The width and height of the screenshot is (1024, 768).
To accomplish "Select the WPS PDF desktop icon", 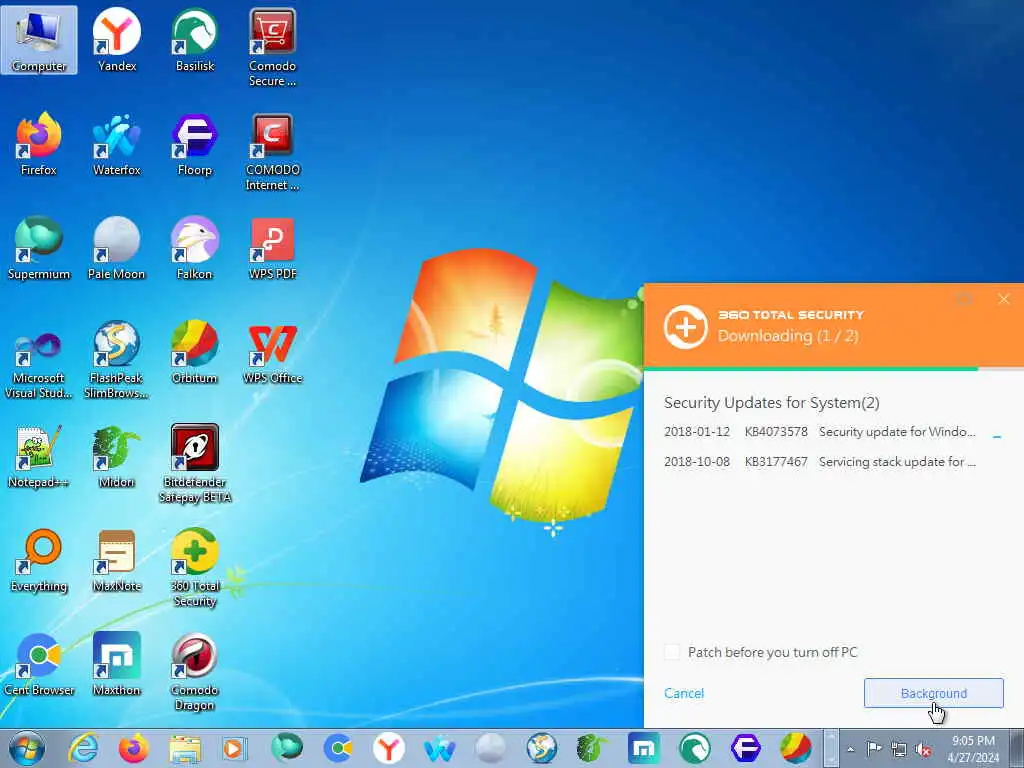I will tap(272, 248).
